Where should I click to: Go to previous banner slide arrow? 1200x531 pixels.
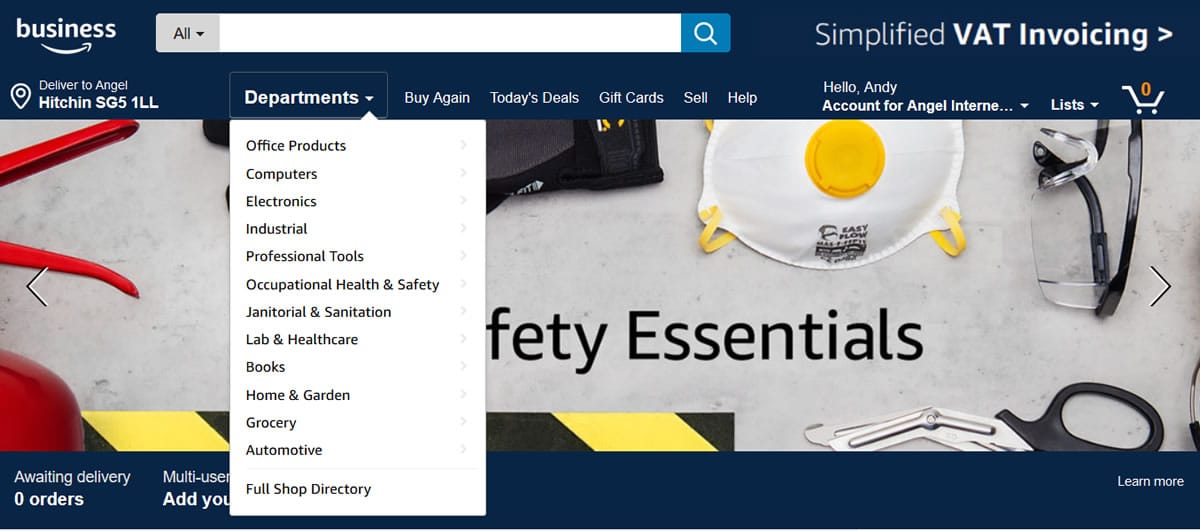[37, 286]
